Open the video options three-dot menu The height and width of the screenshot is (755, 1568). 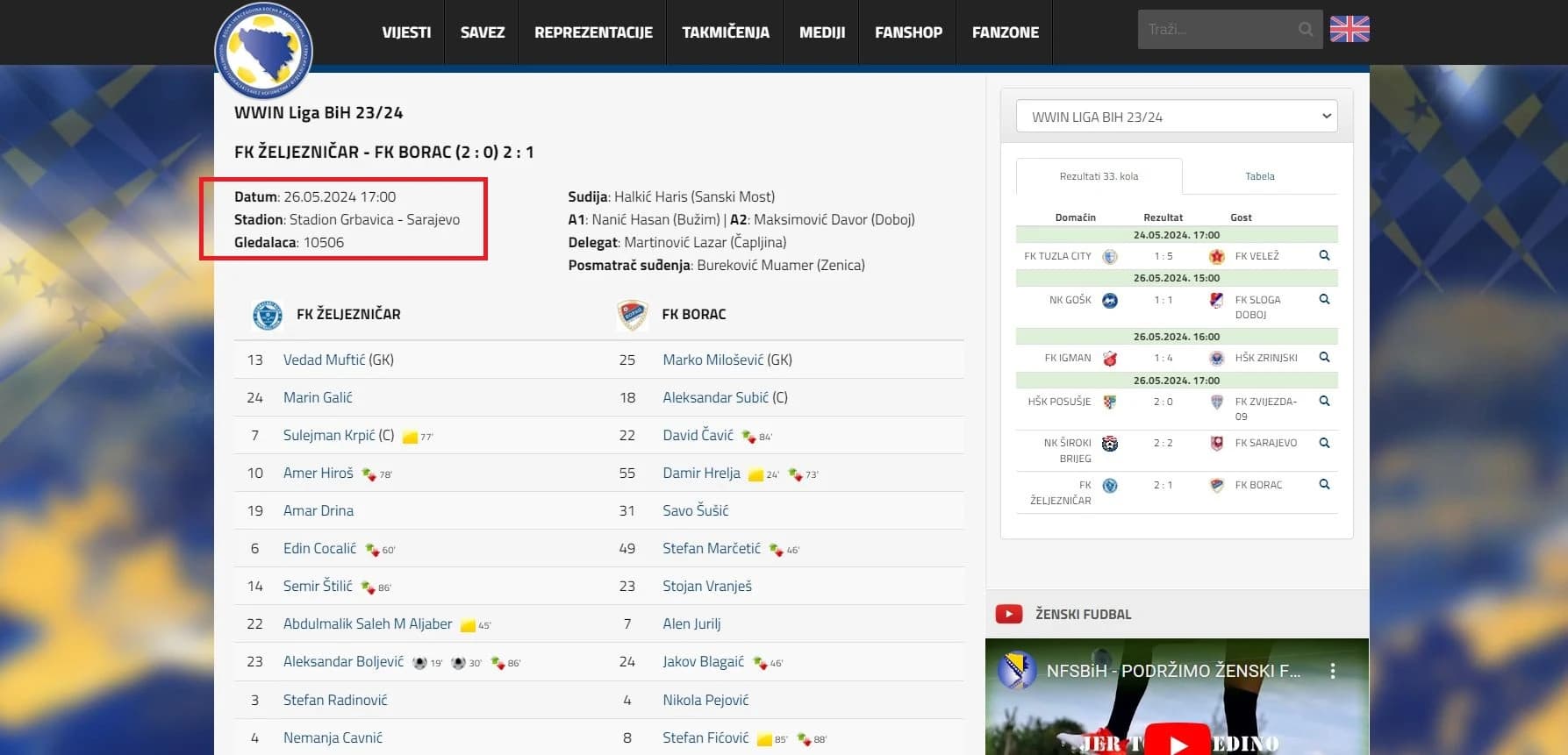coord(1333,671)
